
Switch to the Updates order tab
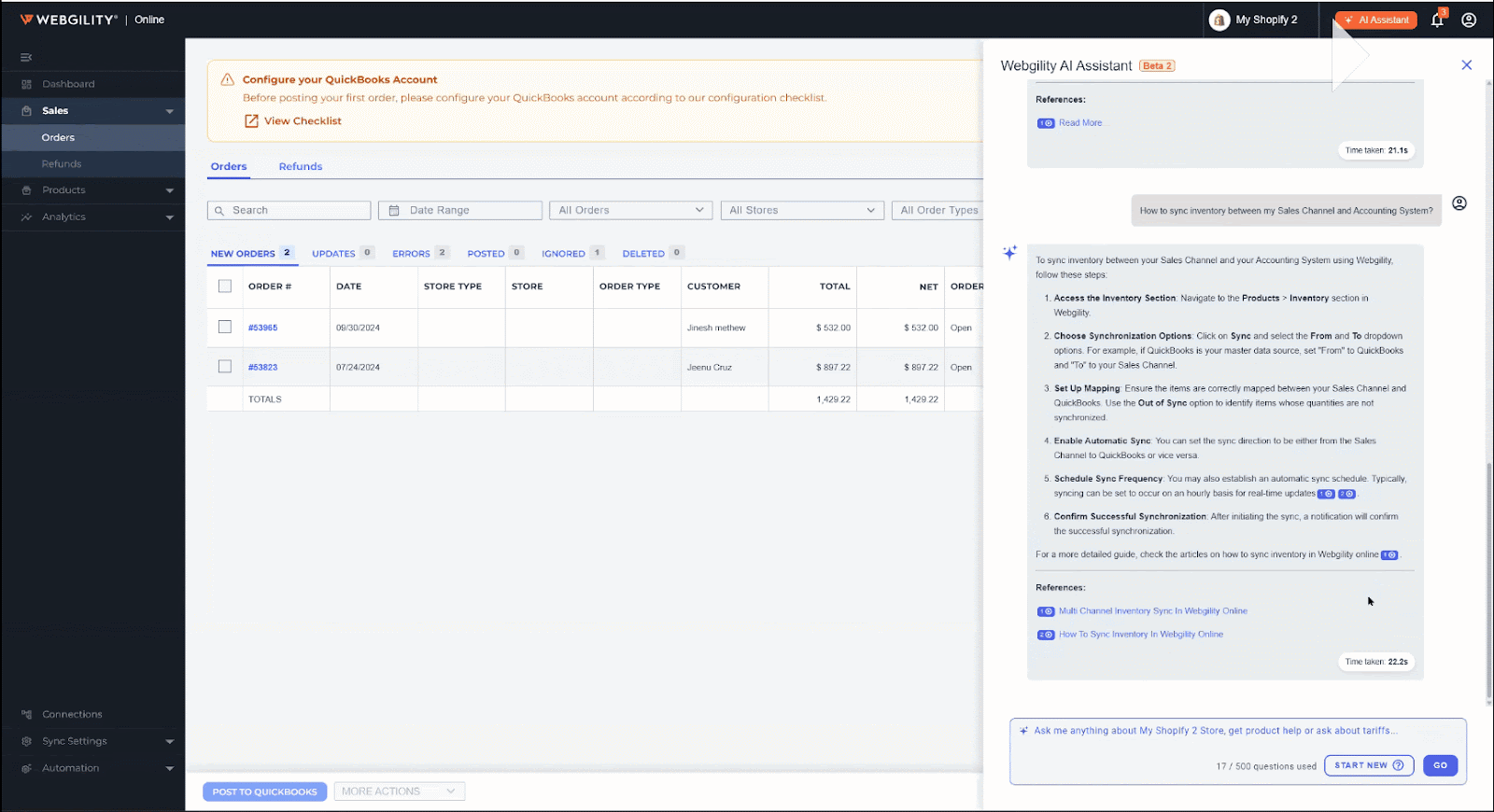coord(343,254)
